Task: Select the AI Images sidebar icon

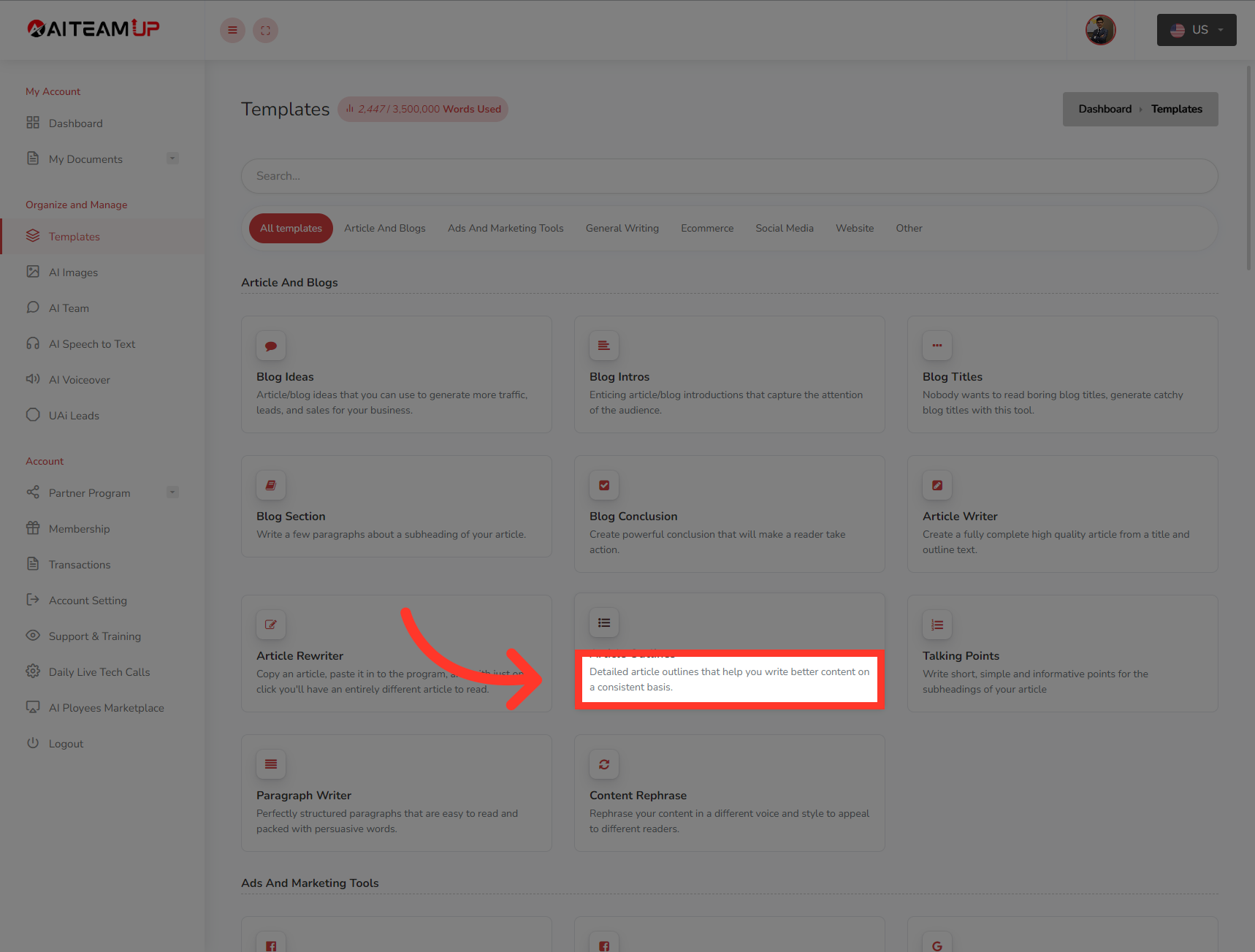Action: [33, 272]
